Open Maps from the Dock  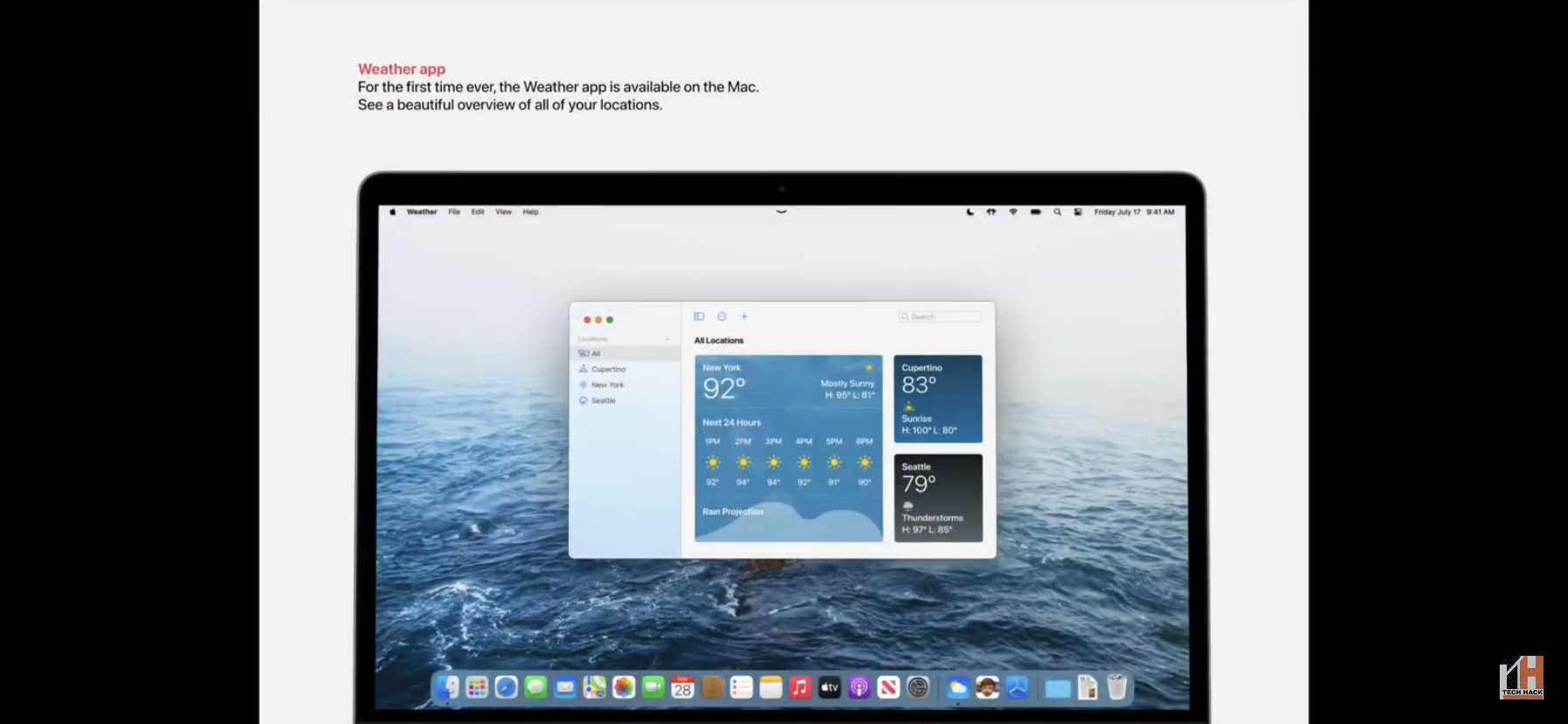pos(595,688)
